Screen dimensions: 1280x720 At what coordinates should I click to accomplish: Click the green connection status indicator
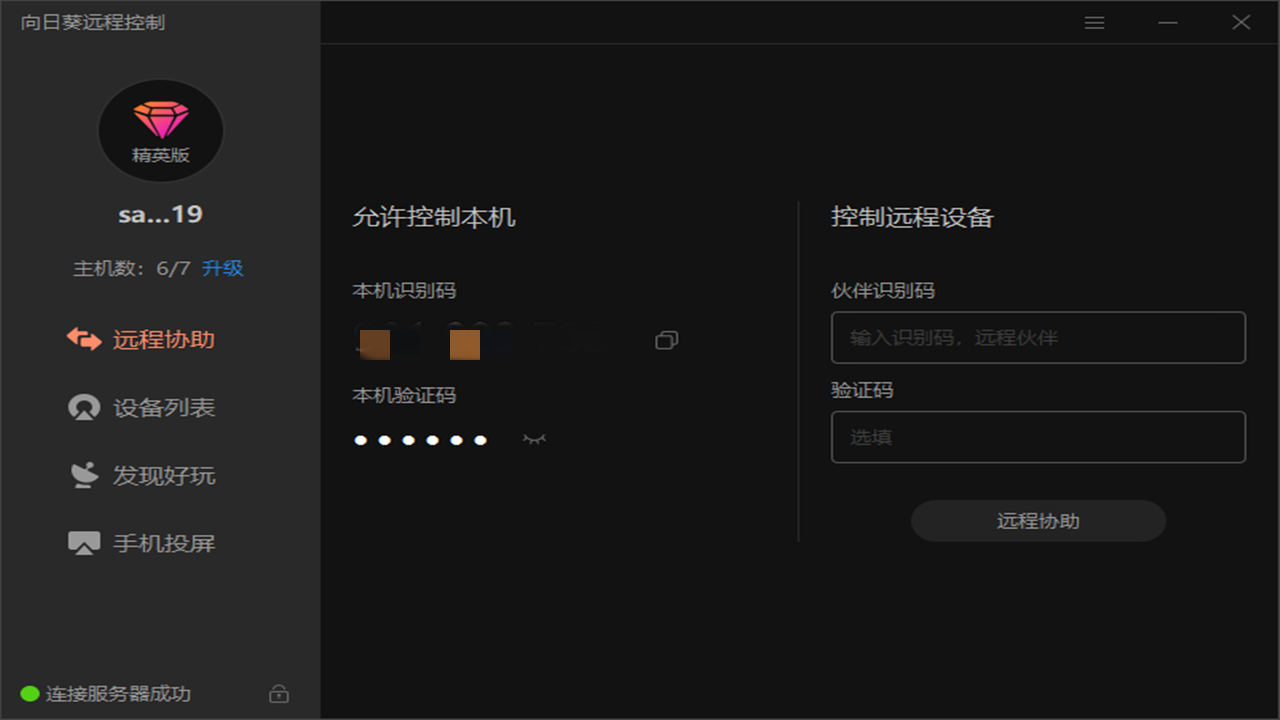[30, 693]
